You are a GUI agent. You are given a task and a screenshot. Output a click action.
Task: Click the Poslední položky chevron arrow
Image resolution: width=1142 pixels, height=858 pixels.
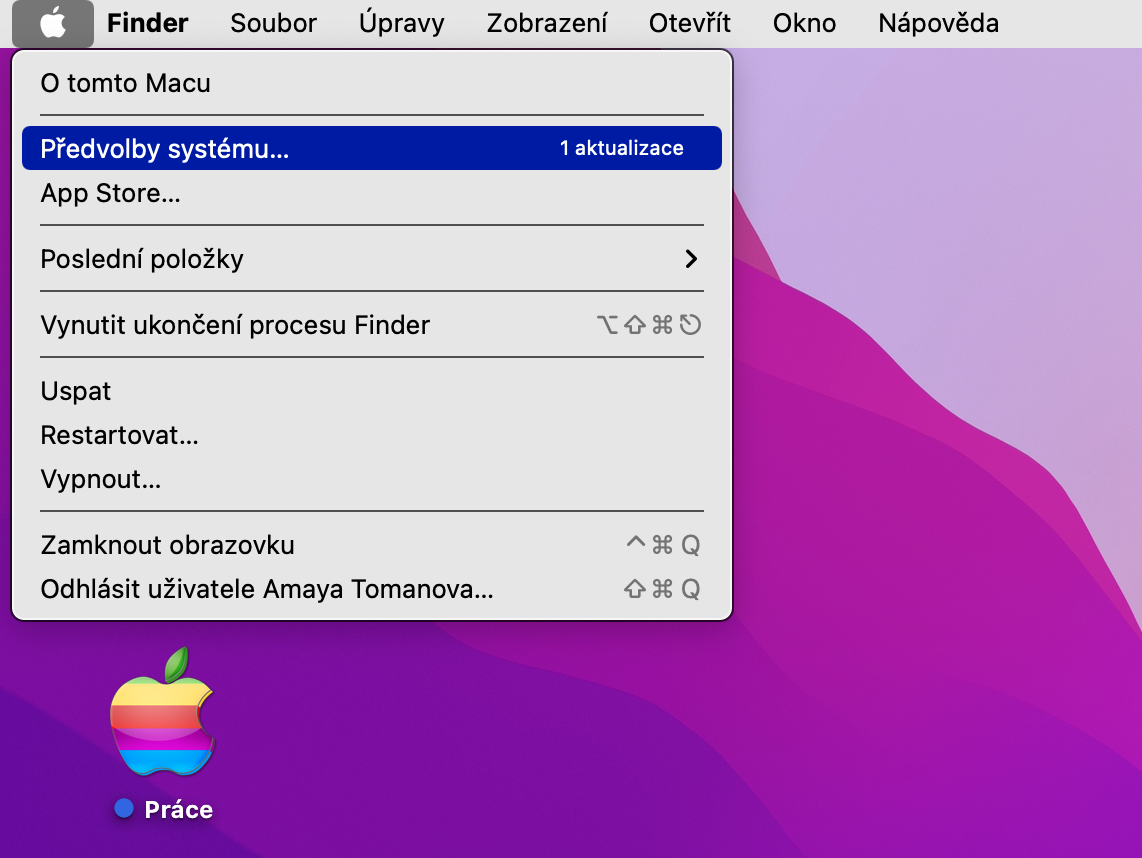click(691, 259)
